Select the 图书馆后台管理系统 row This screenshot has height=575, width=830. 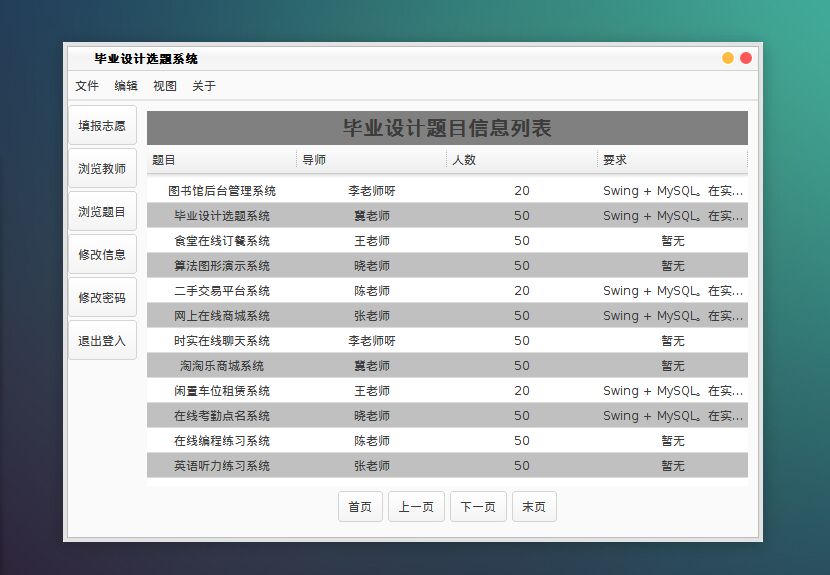click(447, 191)
